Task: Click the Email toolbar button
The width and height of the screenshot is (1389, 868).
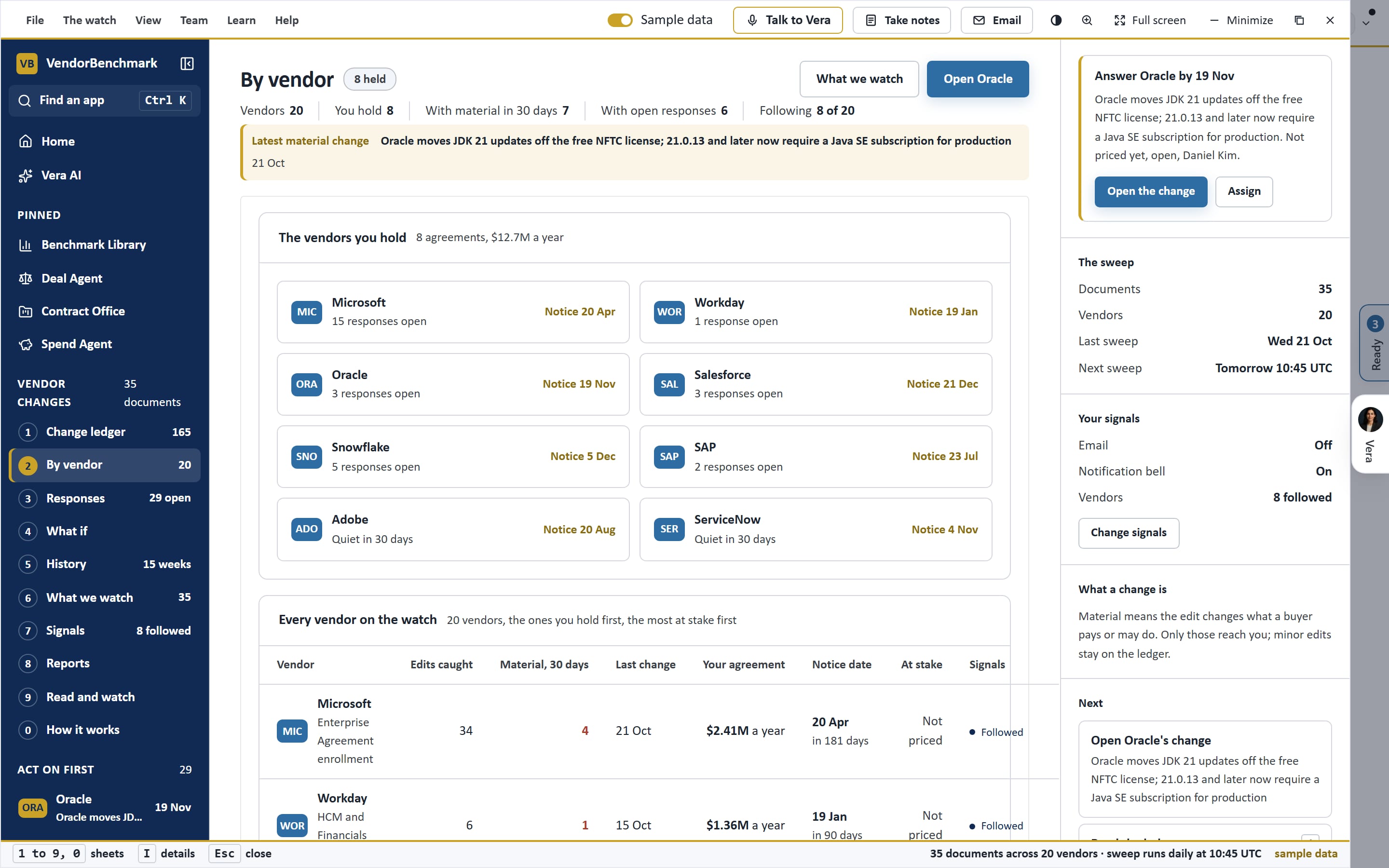Action: pyautogui.click(x=996, y=20)
